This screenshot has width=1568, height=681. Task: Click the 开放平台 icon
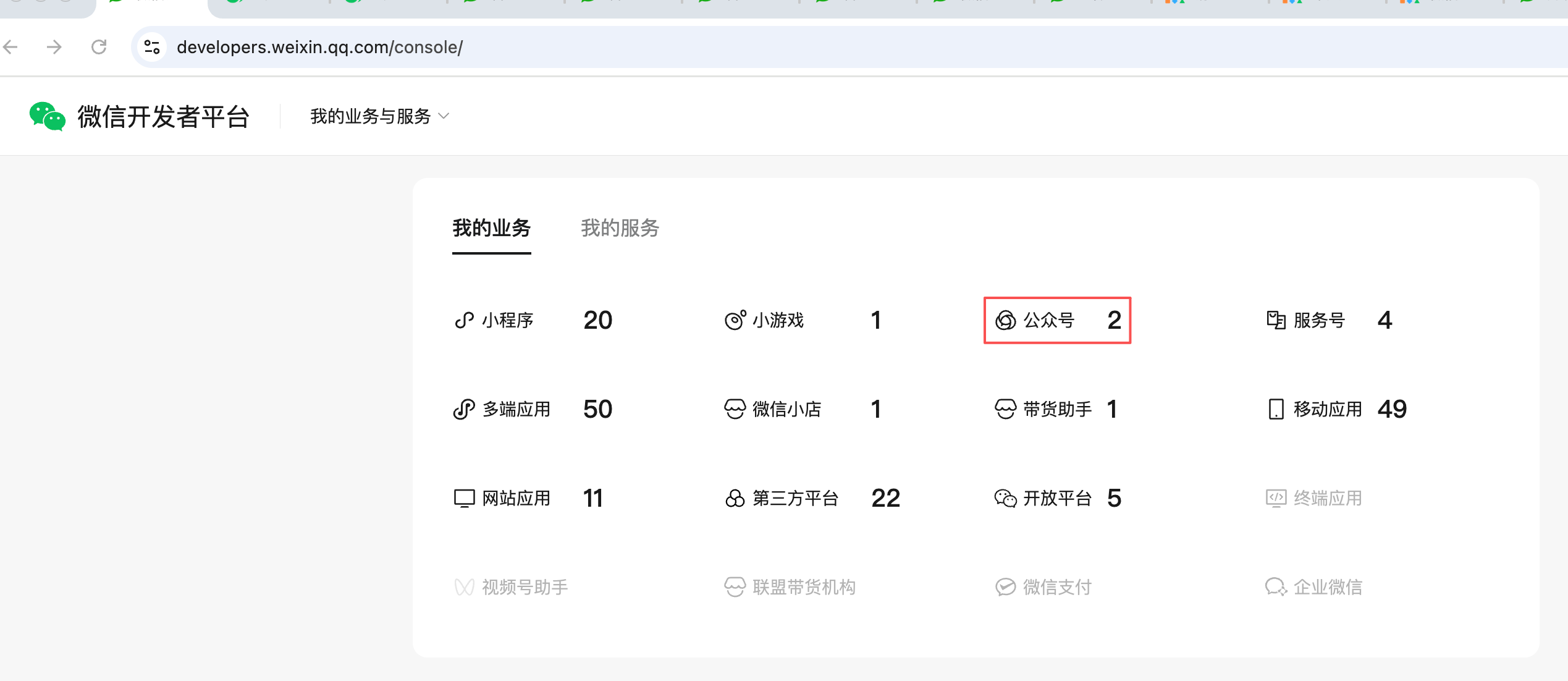pyautogui.click(x=1005, y=498)
